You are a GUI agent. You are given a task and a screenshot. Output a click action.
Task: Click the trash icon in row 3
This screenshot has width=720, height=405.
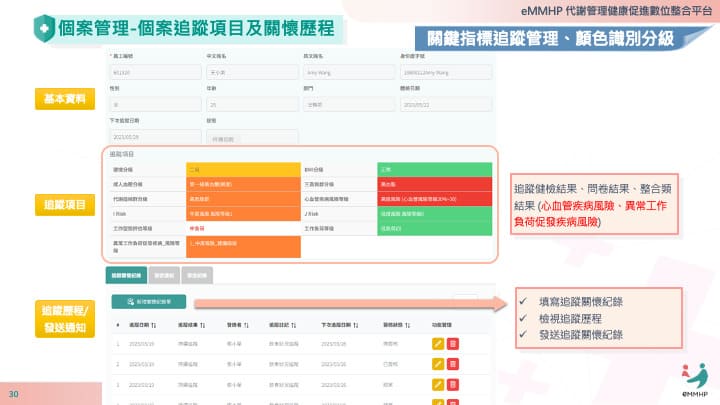pos(453,382)
